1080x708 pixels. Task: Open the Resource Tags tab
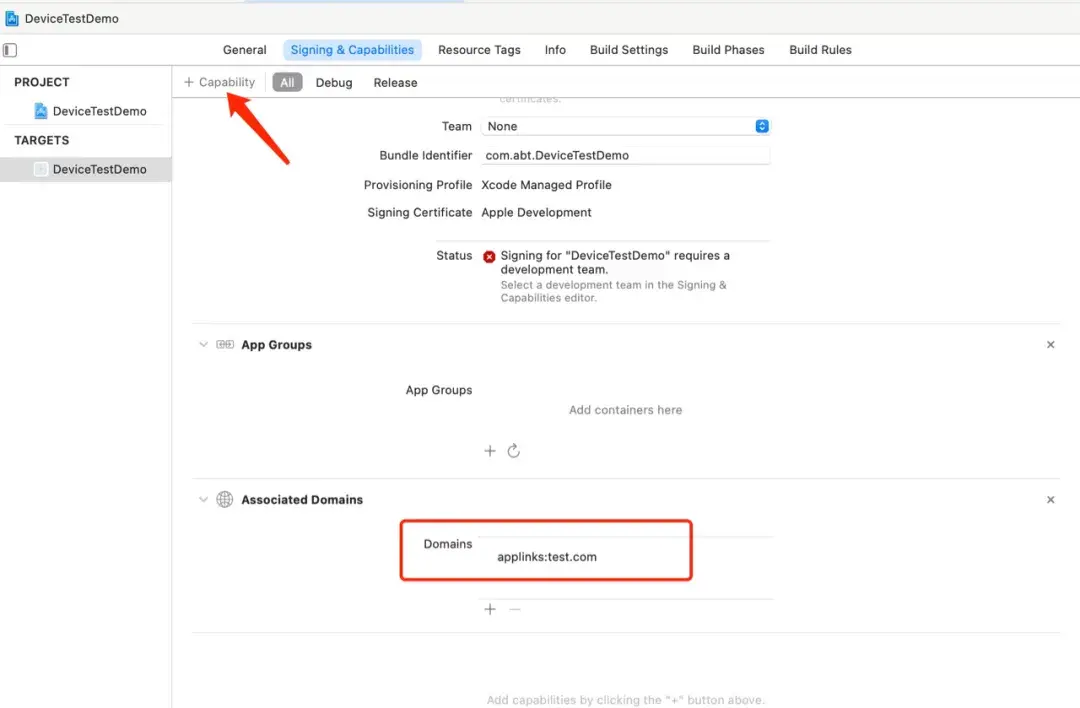[x=479, y=50]
